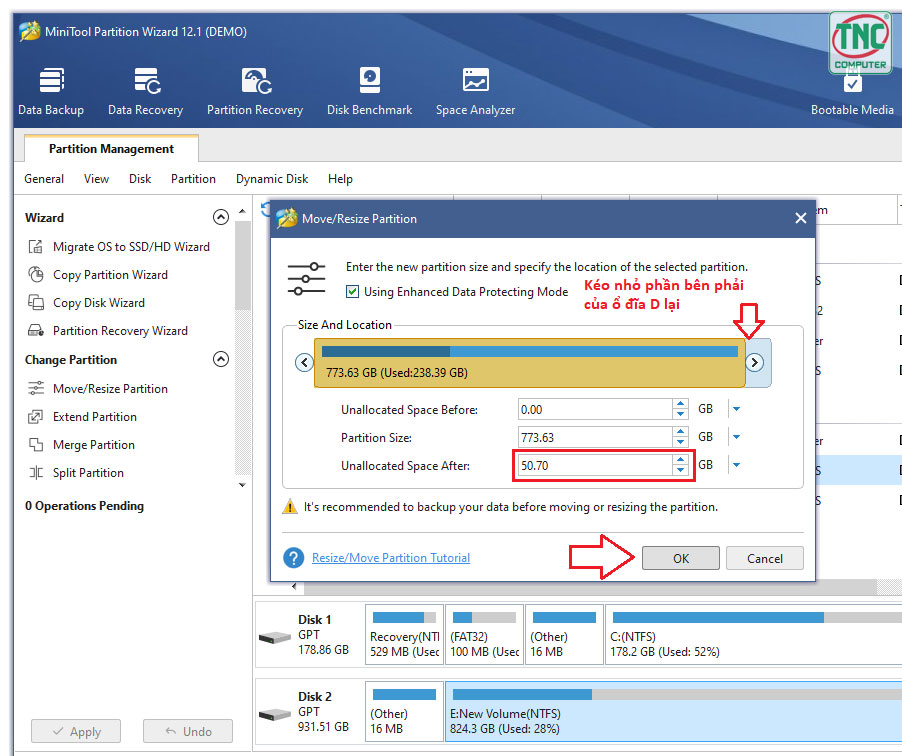This screenshot has height=756, width=902.
Task: Confirm resize with the OK button
Action: coord(681,558)
